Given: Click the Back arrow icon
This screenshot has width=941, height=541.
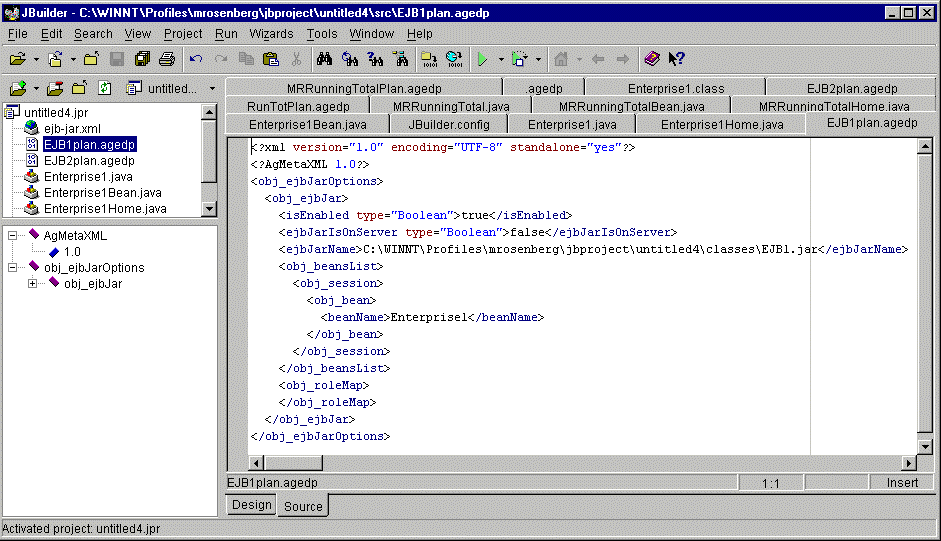Looking at the screenshot, I should (598, 59).
